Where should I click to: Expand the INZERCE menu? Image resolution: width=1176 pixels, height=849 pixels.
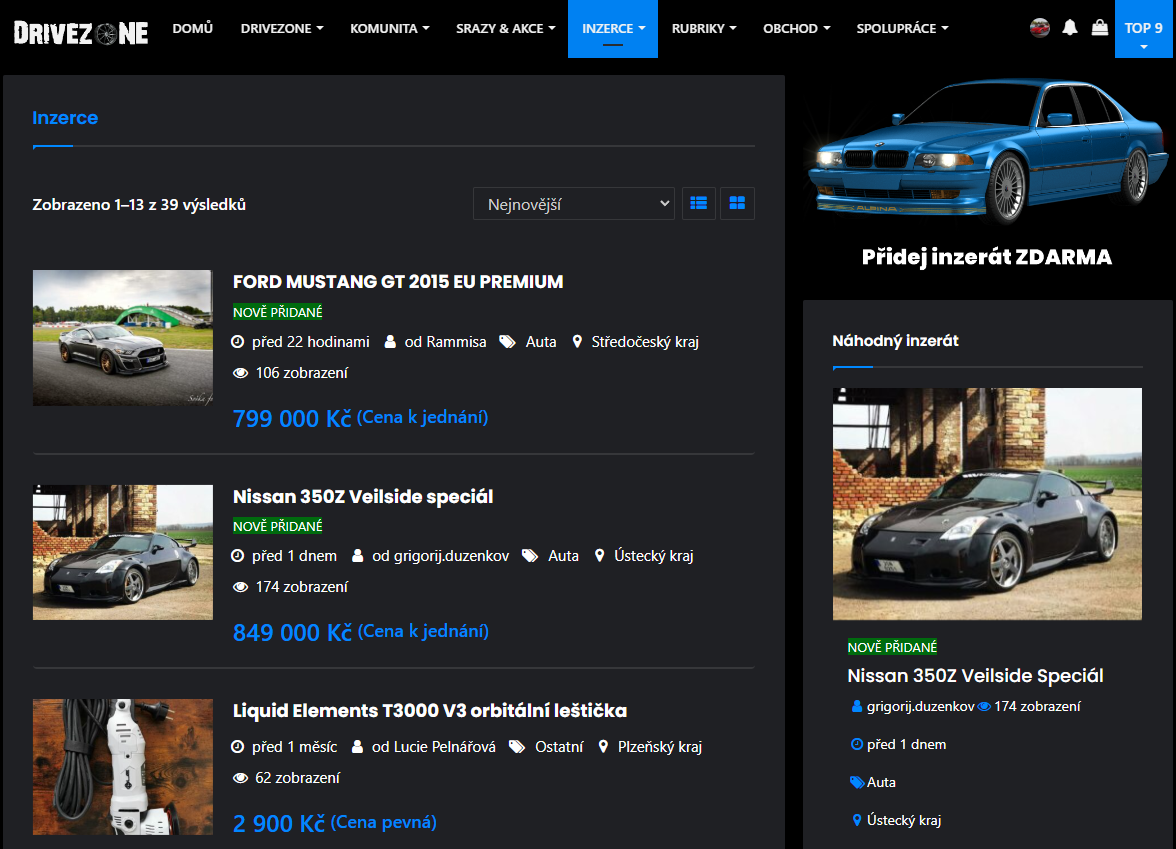click(613, 28)
